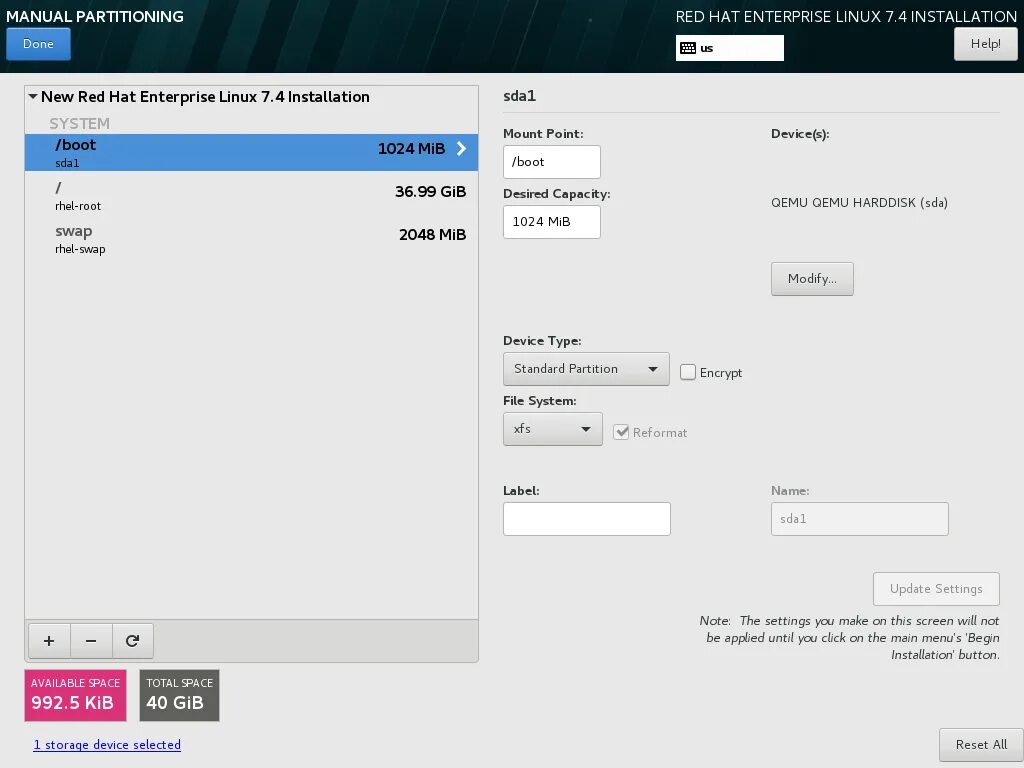The image size is (1024, 768).
Task: Toggle the Encrypt checkbox
Action: pos(688,372)
